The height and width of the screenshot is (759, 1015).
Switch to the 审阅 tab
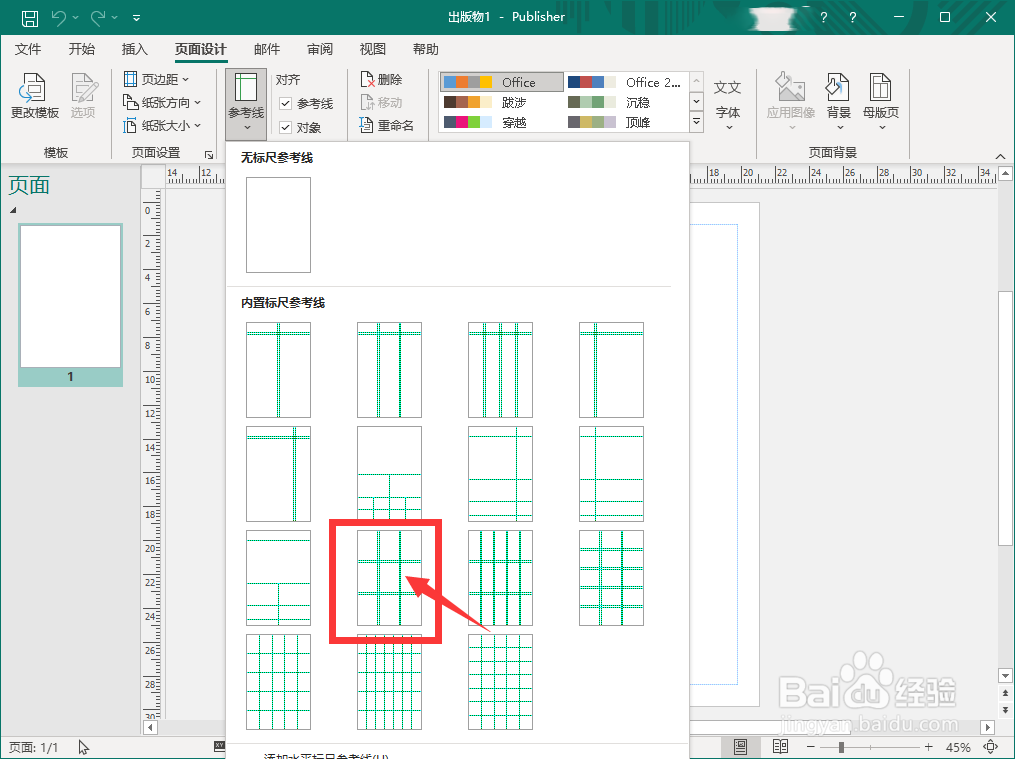(x=320, y=49)
